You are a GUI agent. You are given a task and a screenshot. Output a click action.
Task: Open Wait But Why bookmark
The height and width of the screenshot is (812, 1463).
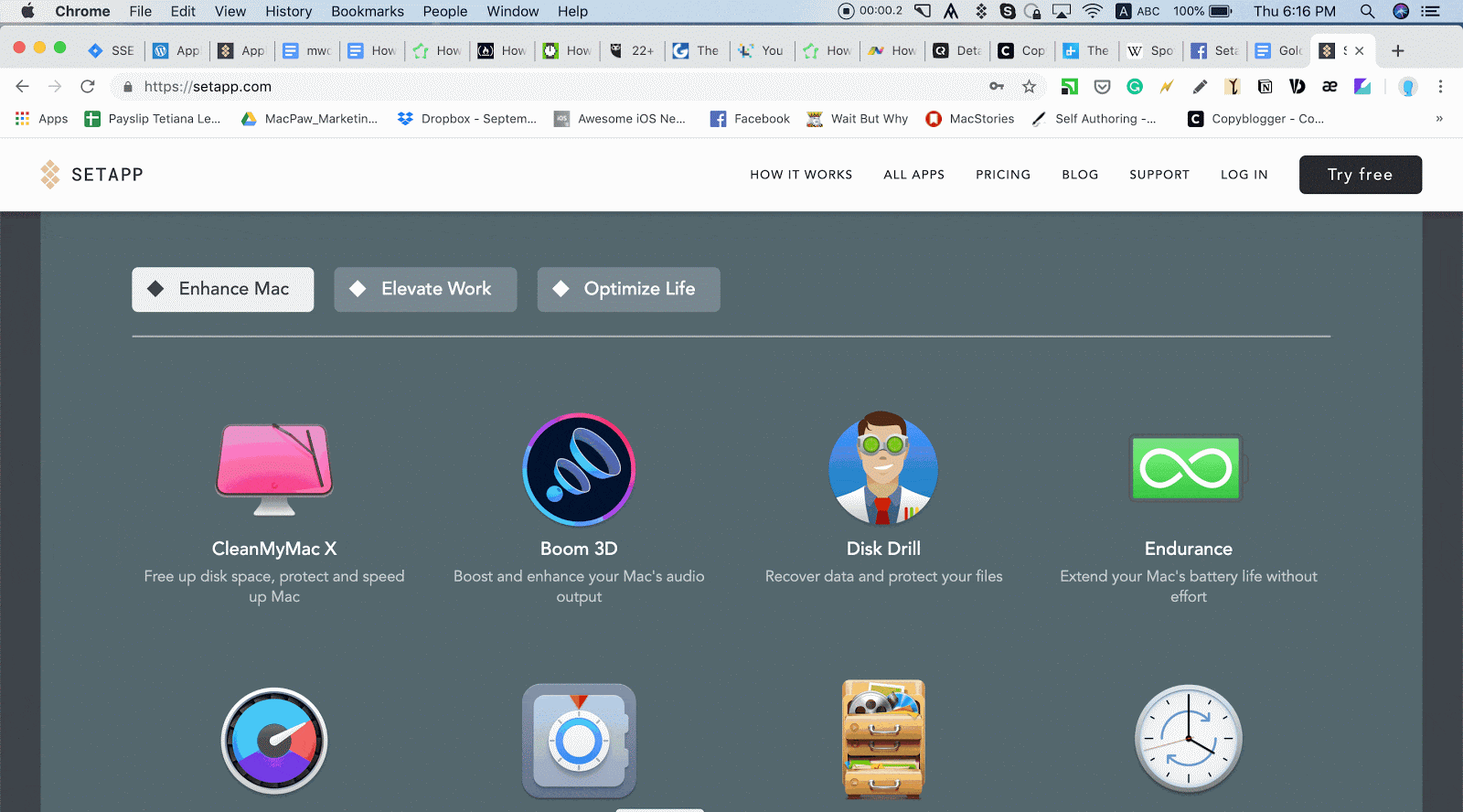858,119
